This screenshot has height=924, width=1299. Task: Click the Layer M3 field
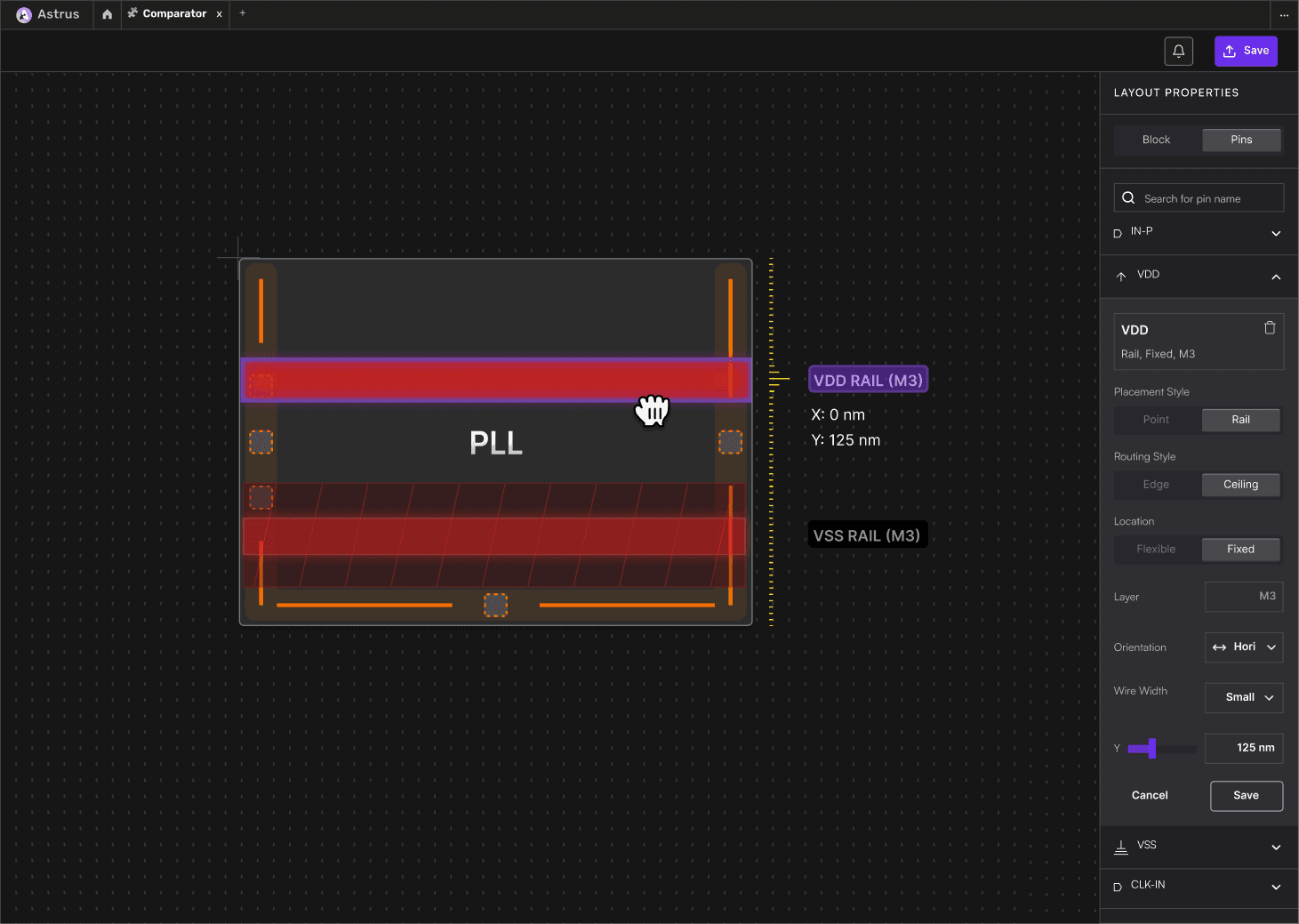[1244, 597]
